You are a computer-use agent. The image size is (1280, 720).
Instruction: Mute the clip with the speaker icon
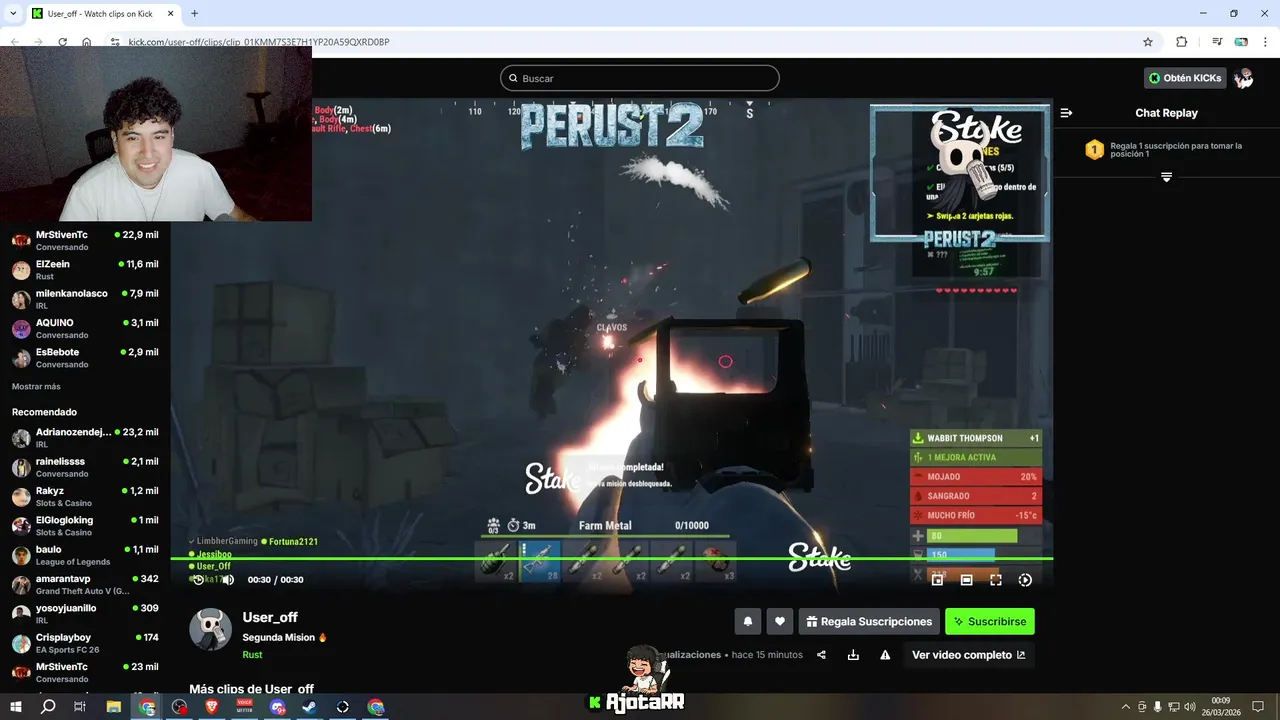pyautogui.click(x=228, y=580)
